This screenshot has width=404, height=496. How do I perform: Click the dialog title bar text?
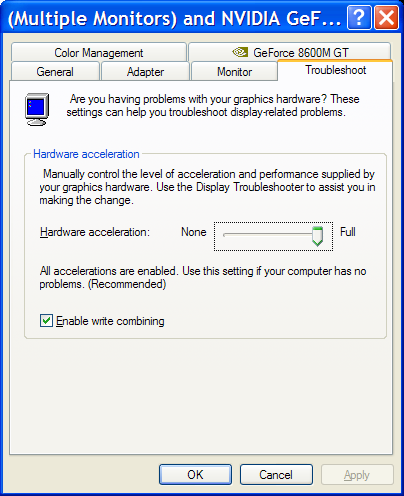[175, 18]
